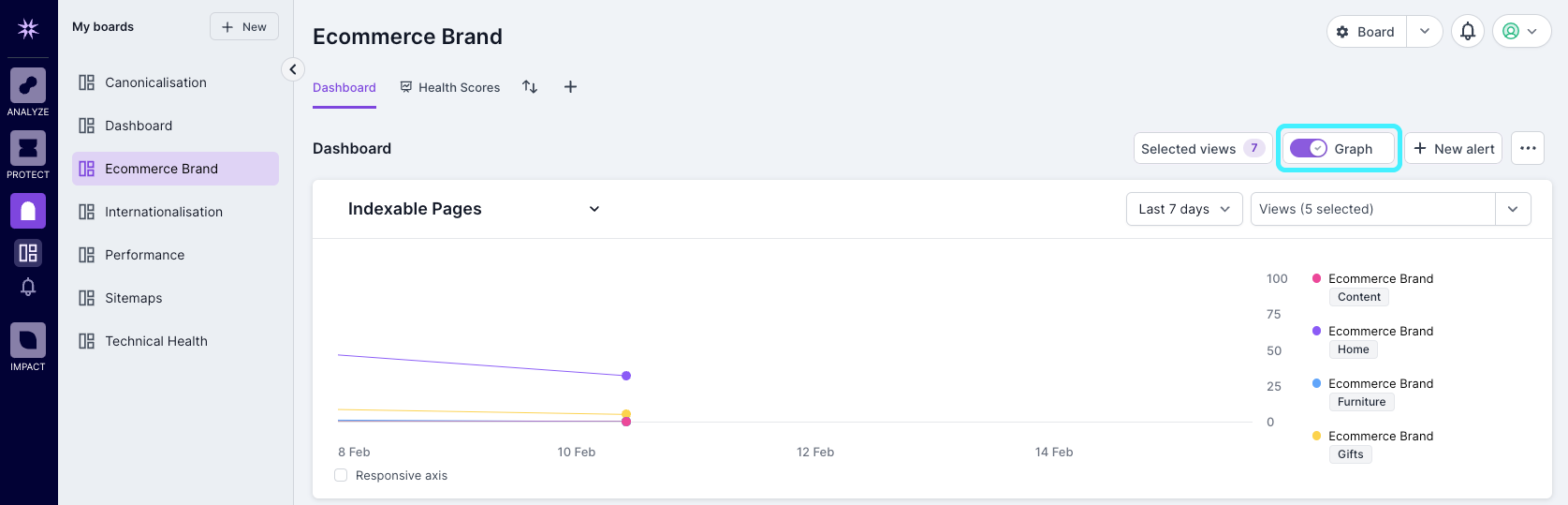Click the purple data point on graph
1568x505 pixels.
click(626, 376)
